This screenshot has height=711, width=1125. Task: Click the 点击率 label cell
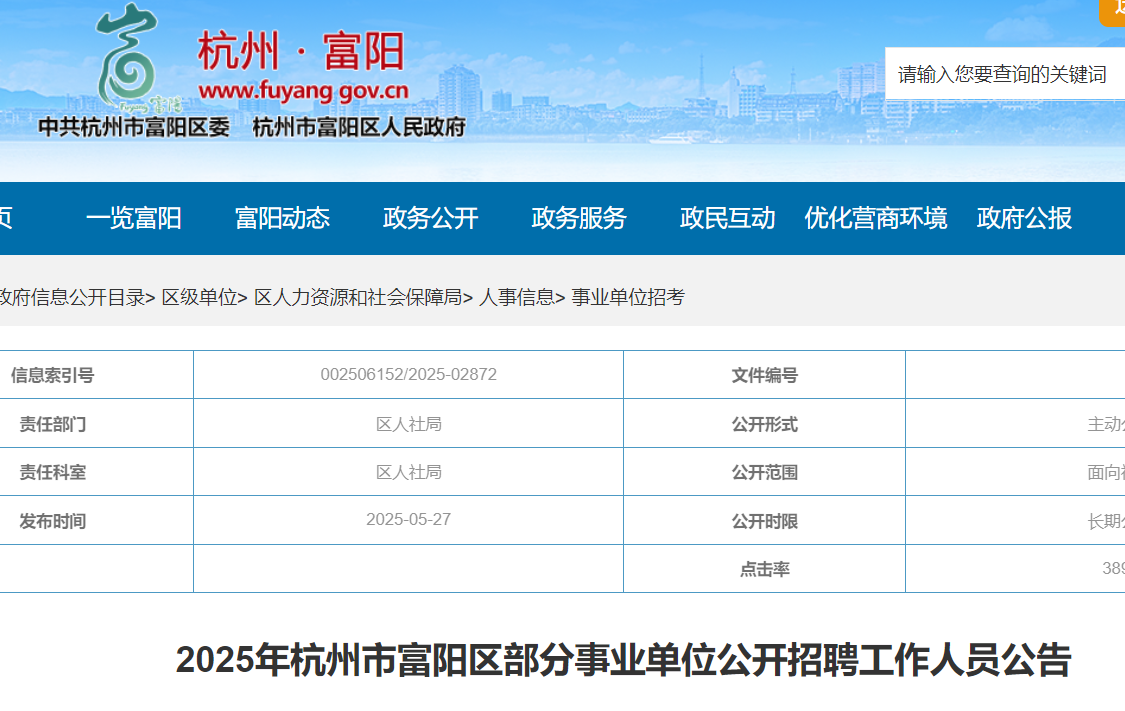pos(765,569)
